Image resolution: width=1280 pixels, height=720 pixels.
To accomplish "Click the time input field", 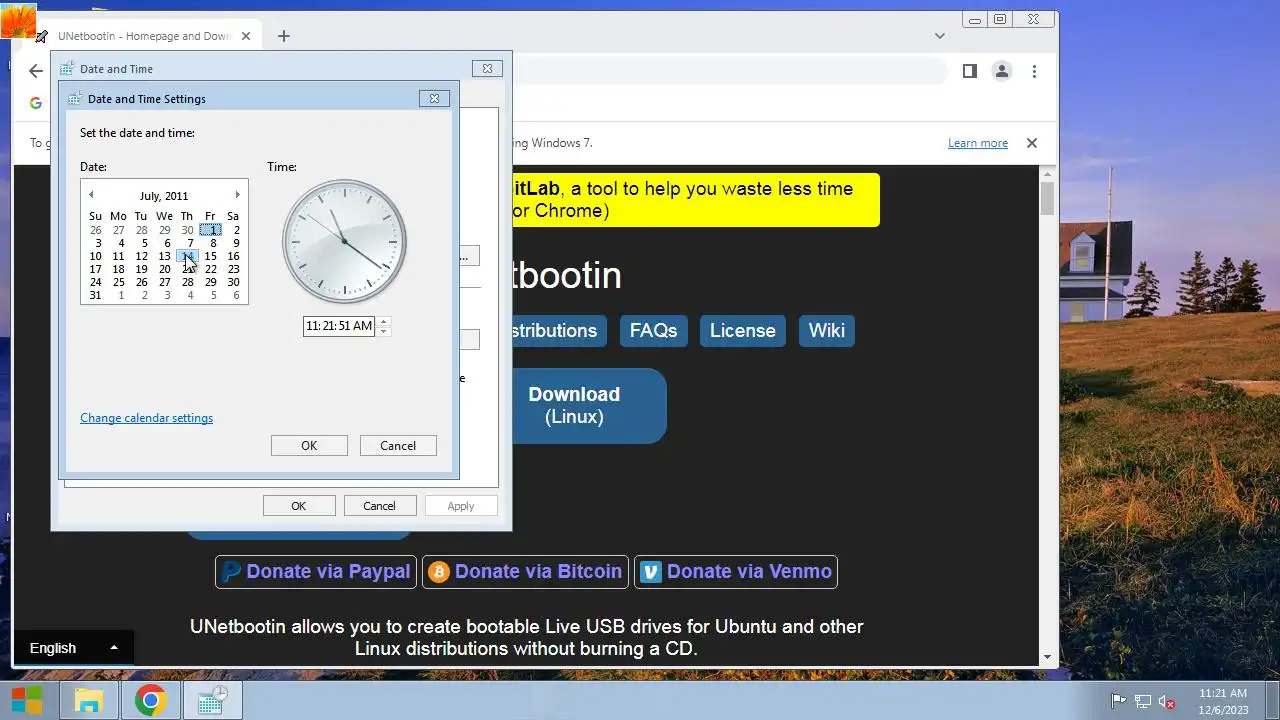I will [339, 326].
